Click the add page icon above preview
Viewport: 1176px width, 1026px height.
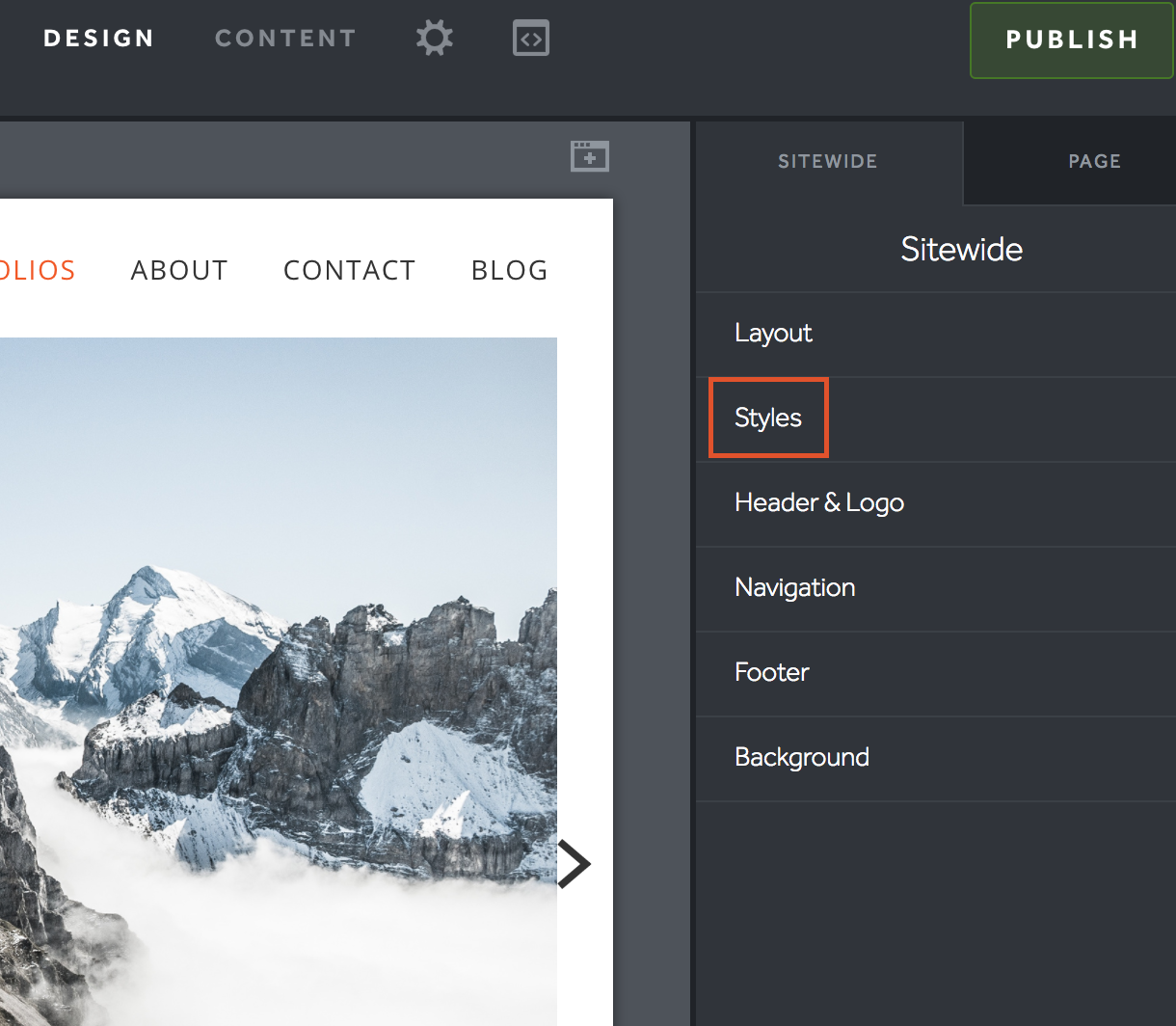589,156
